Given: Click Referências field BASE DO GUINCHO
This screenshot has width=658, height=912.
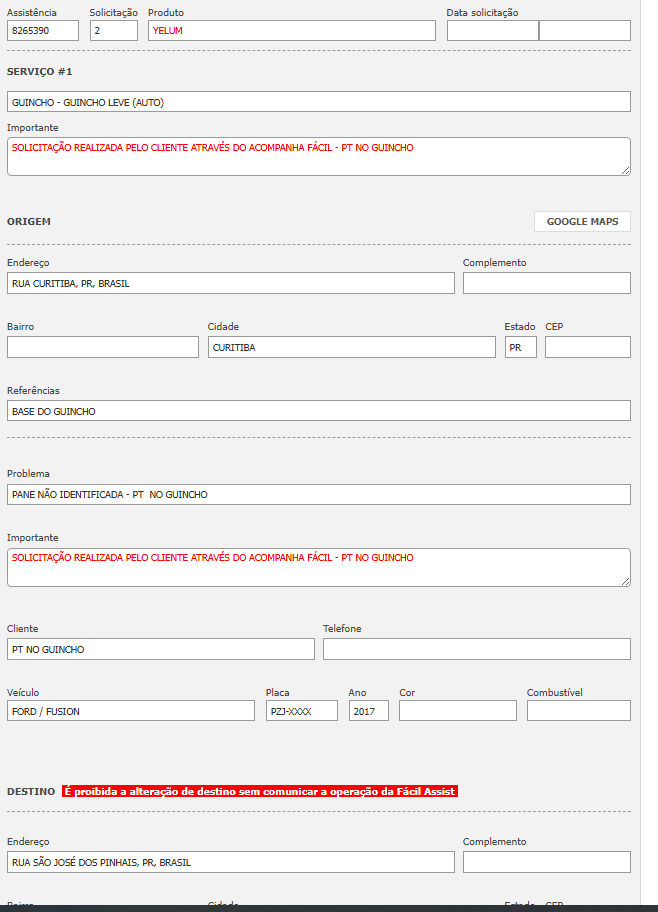Looking at the screenshot, I should (x=318, y=411).
